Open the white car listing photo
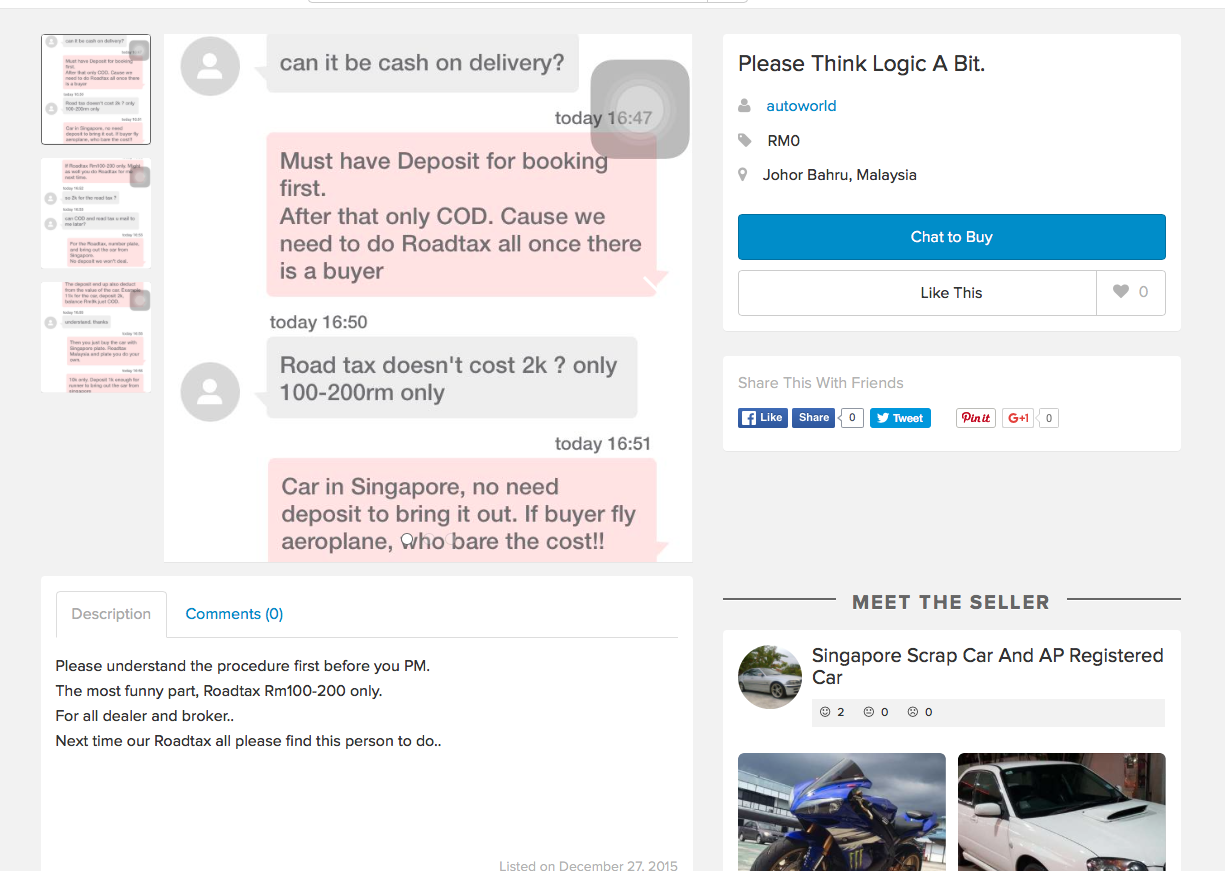 coord(1061,811)
